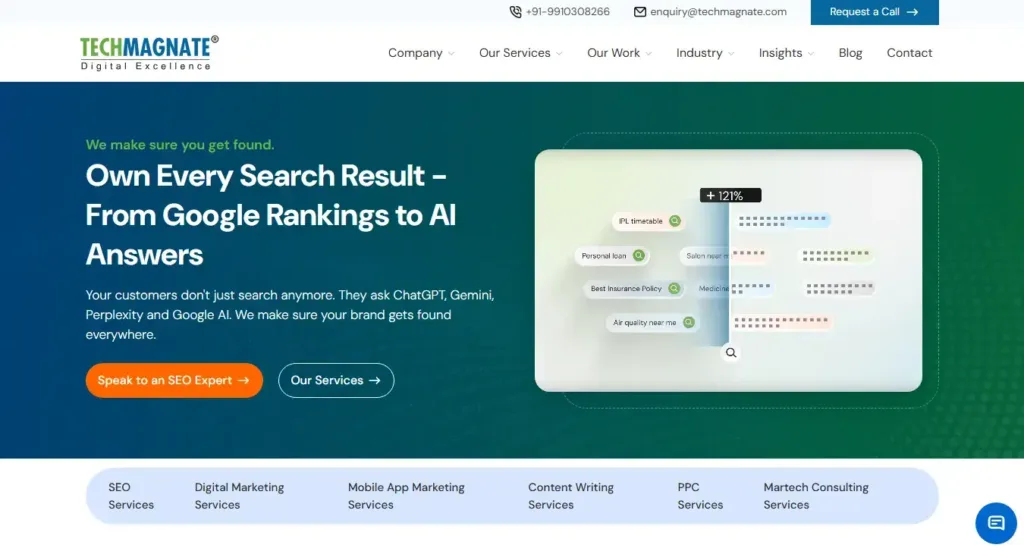The width and height of the screenshot is (1024, 551).
Task: Click the search icon on IPL timetable pill
Action: [675, 221]
